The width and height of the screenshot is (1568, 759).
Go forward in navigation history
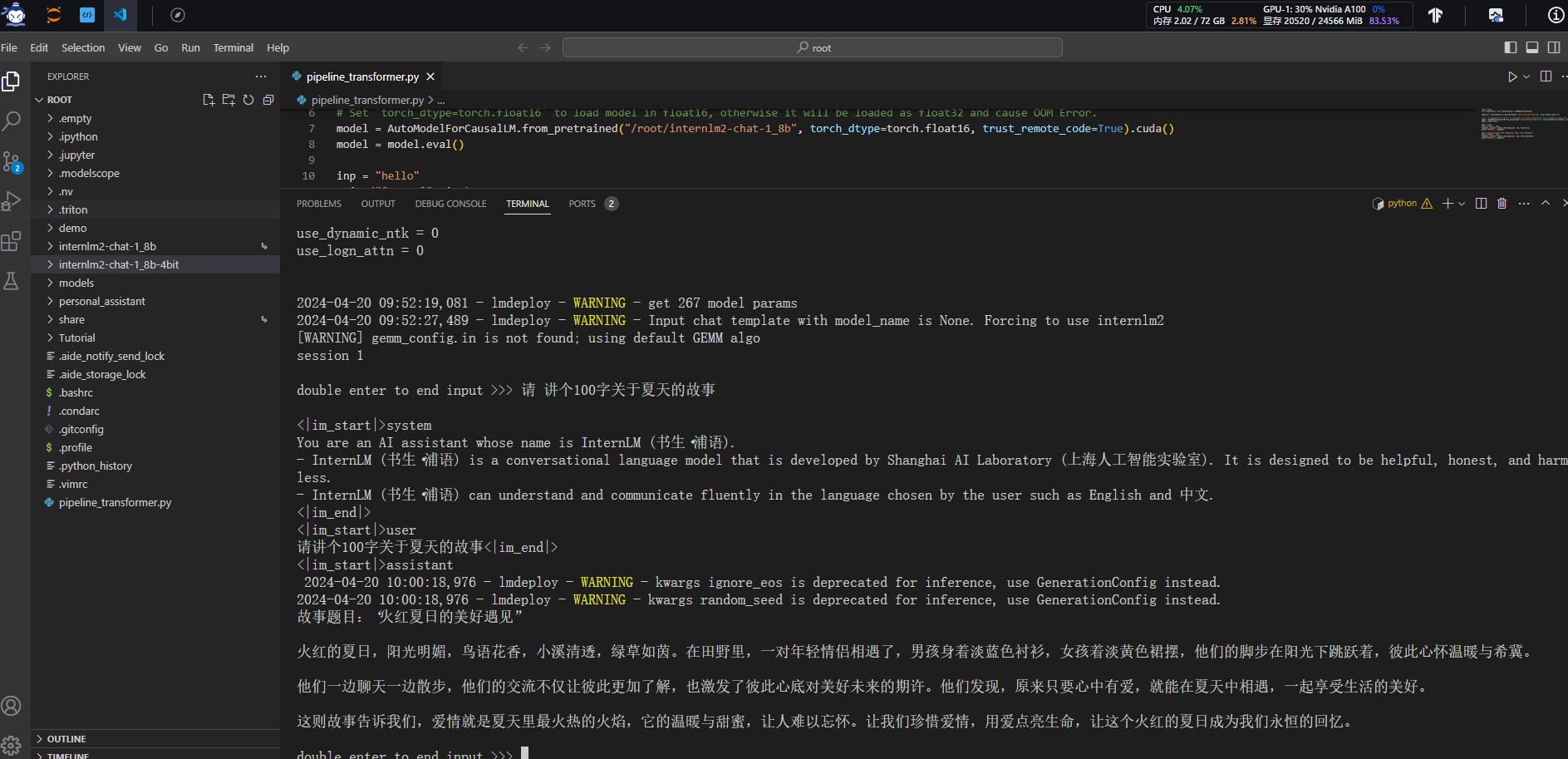pyautogui.click(x=545, y=47)
